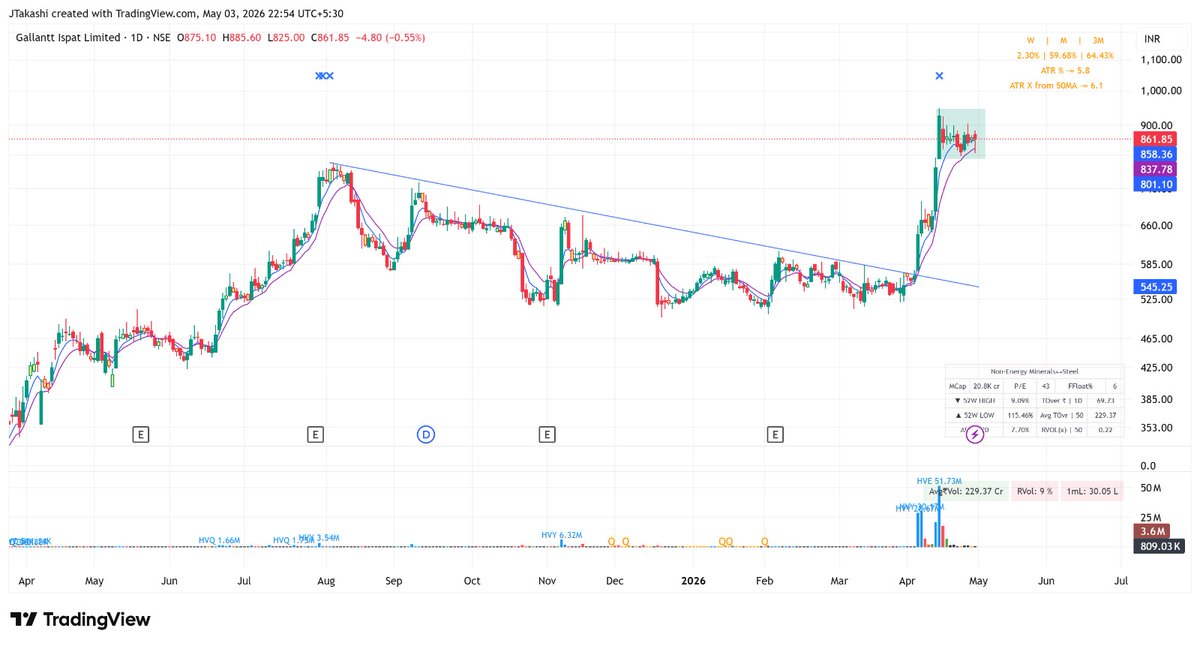1200x646 pixels.
Task: Open the earnings E marker nearest Feb label
Action: [775, 434]
